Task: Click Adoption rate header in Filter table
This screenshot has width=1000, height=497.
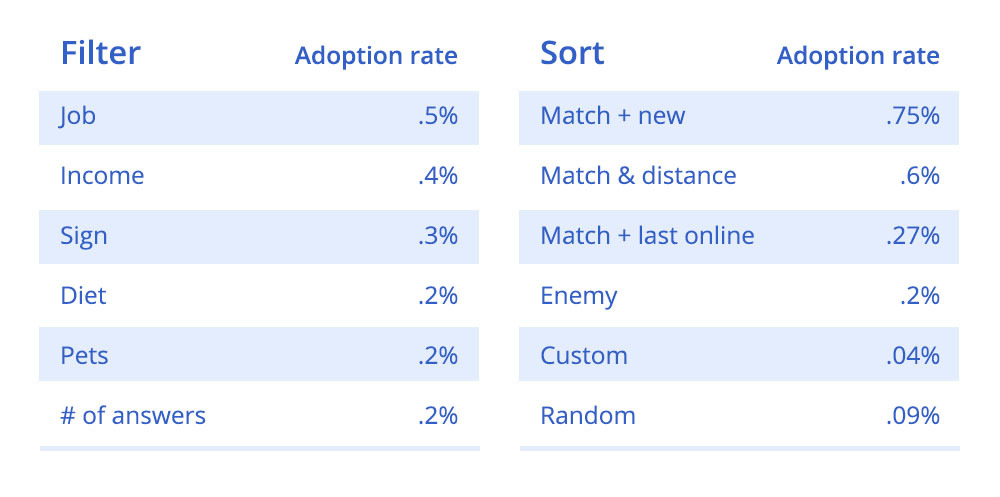Action: (376, 56)
